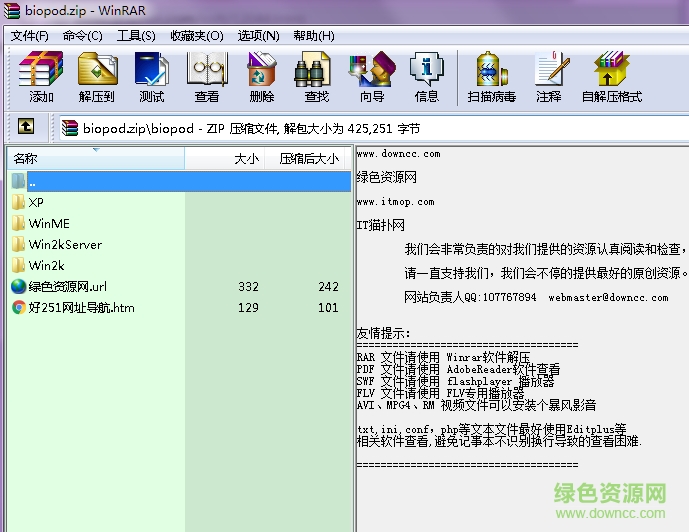
Task: Click the 绿色资源网 comment line
Action: [387, 177]
